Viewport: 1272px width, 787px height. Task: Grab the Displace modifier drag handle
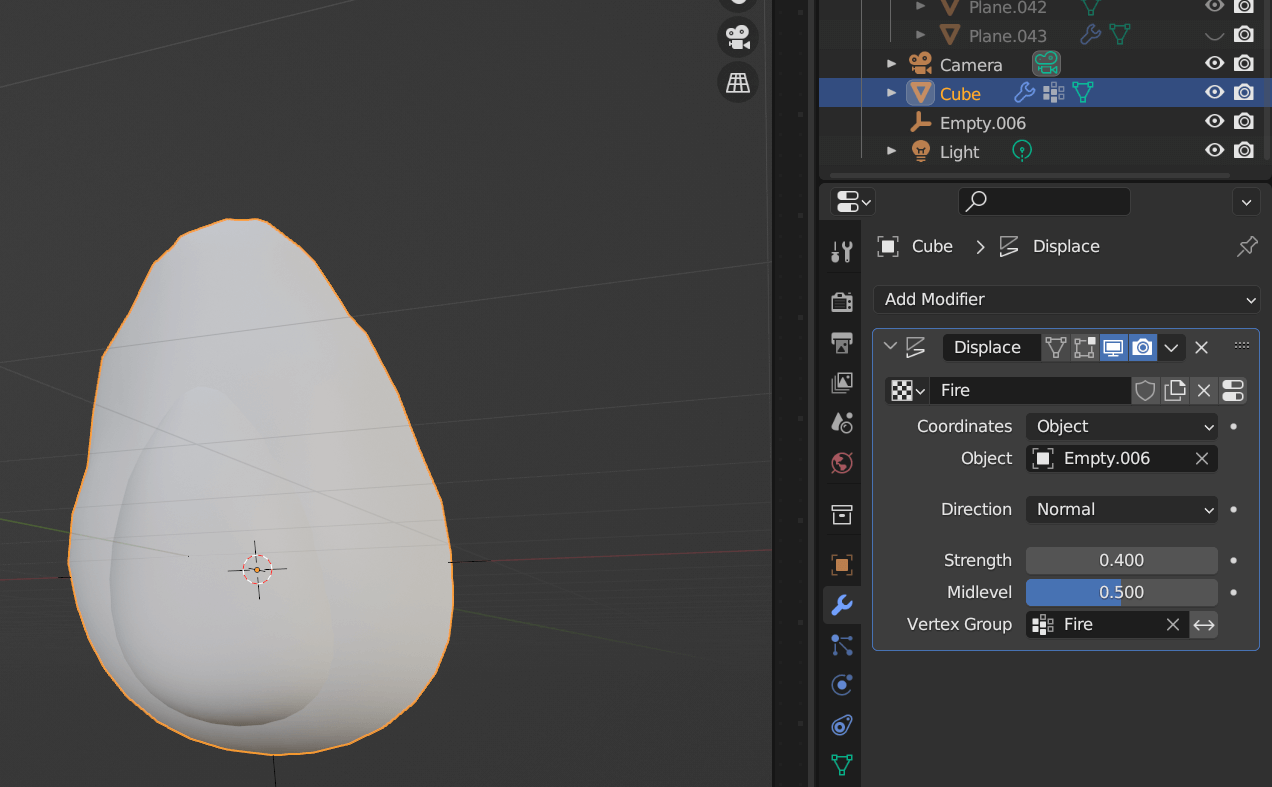[x=1242, y=345]
